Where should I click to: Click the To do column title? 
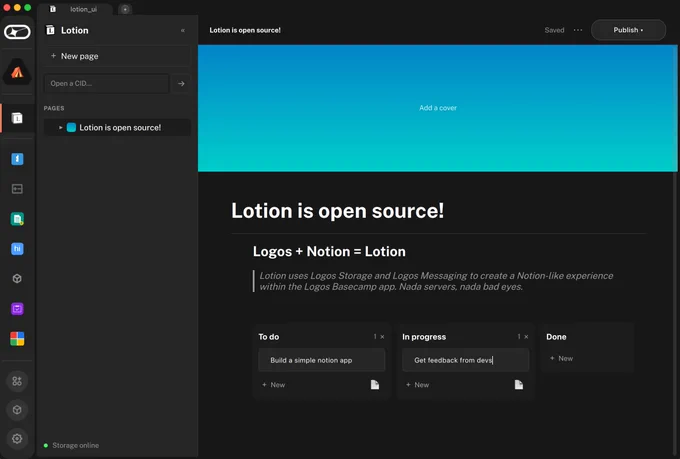(269, 337)
